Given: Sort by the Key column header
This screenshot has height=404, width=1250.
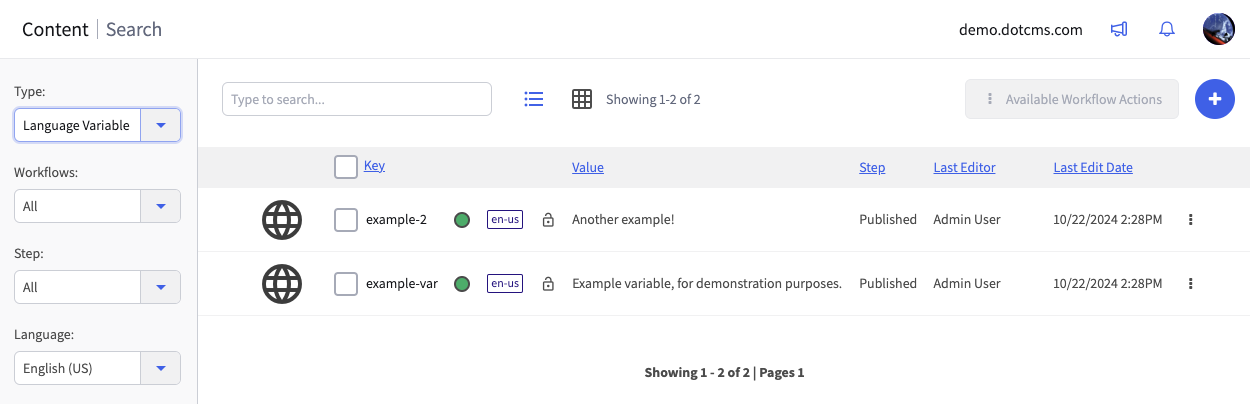Looking at the screenshot, I should click(x=374, y=166).
